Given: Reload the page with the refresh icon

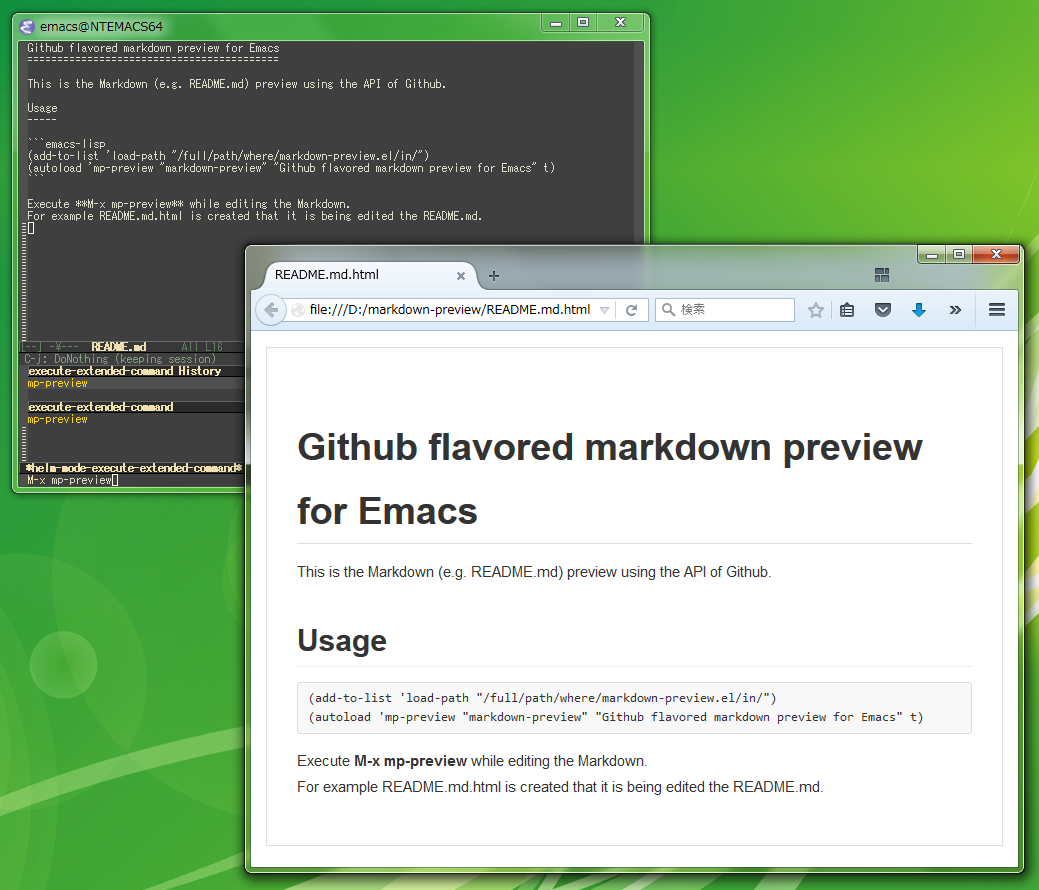Looking at the screenshot, I should click(x=631, y=310).
